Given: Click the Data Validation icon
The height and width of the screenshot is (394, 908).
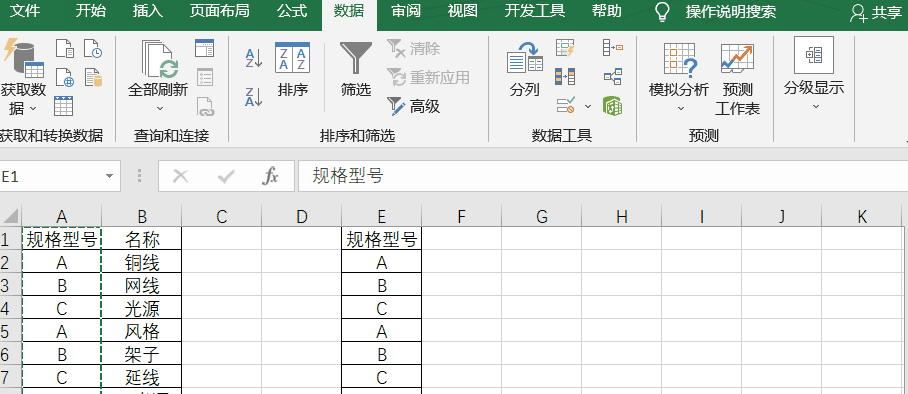Looking at the screenshot, I should (565, 105).
